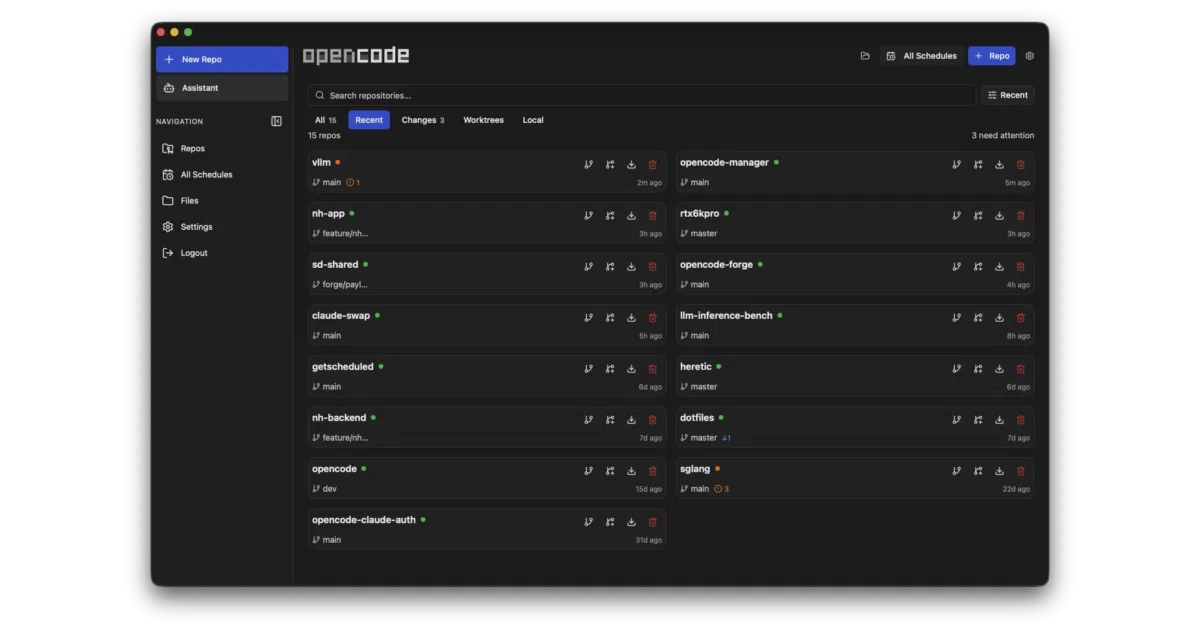Open the sglang repository card
This screenshot has height=630, width=1200.
855,478
